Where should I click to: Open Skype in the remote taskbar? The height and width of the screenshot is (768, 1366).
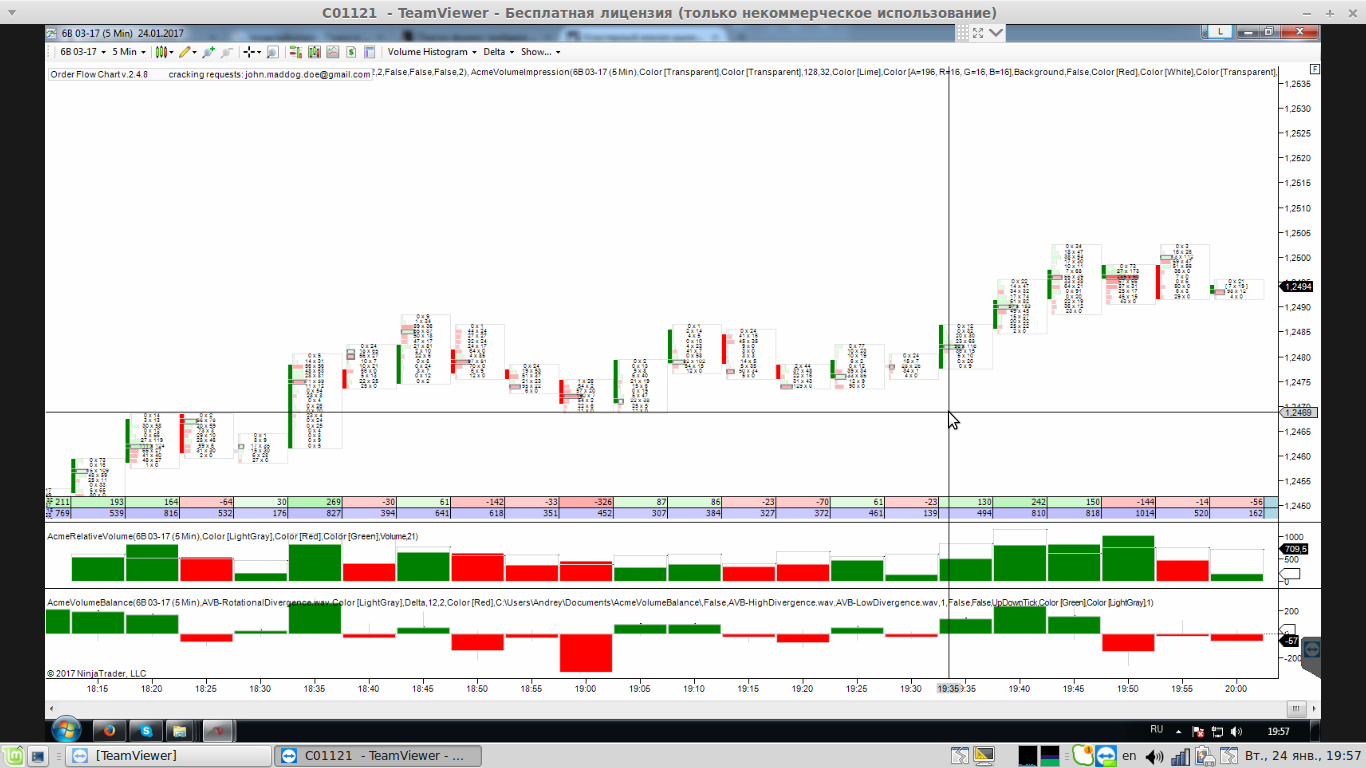point(146,731)
